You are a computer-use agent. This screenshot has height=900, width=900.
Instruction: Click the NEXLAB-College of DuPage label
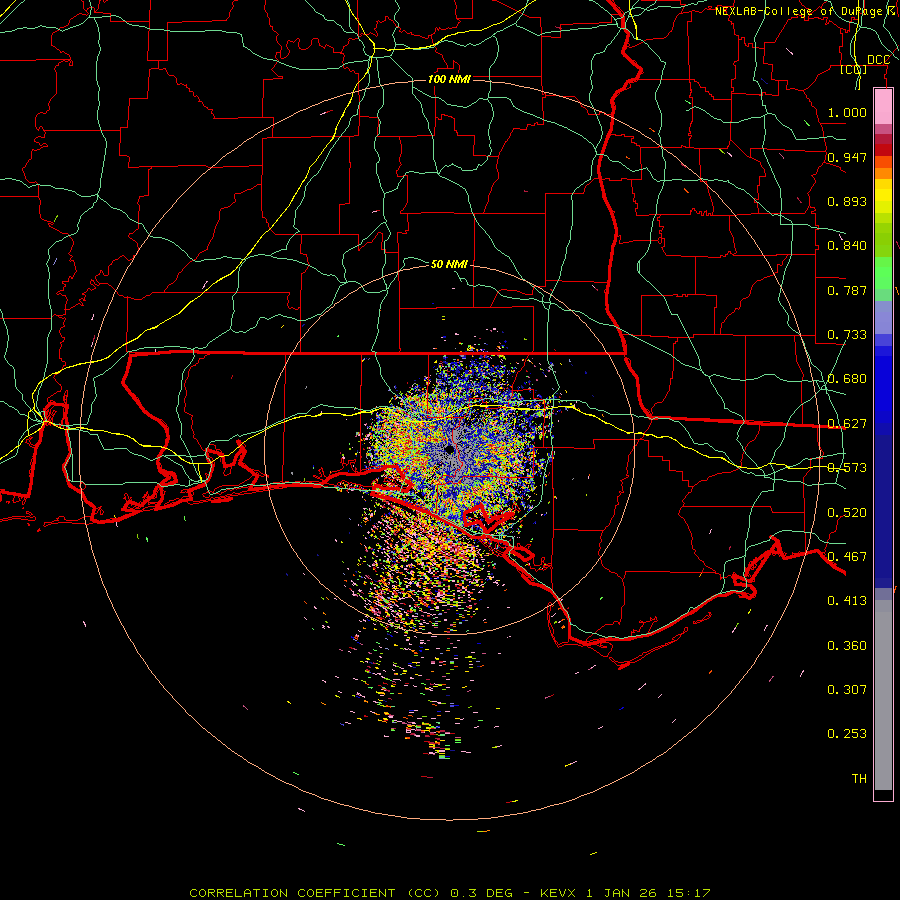(x=798, y=11)
